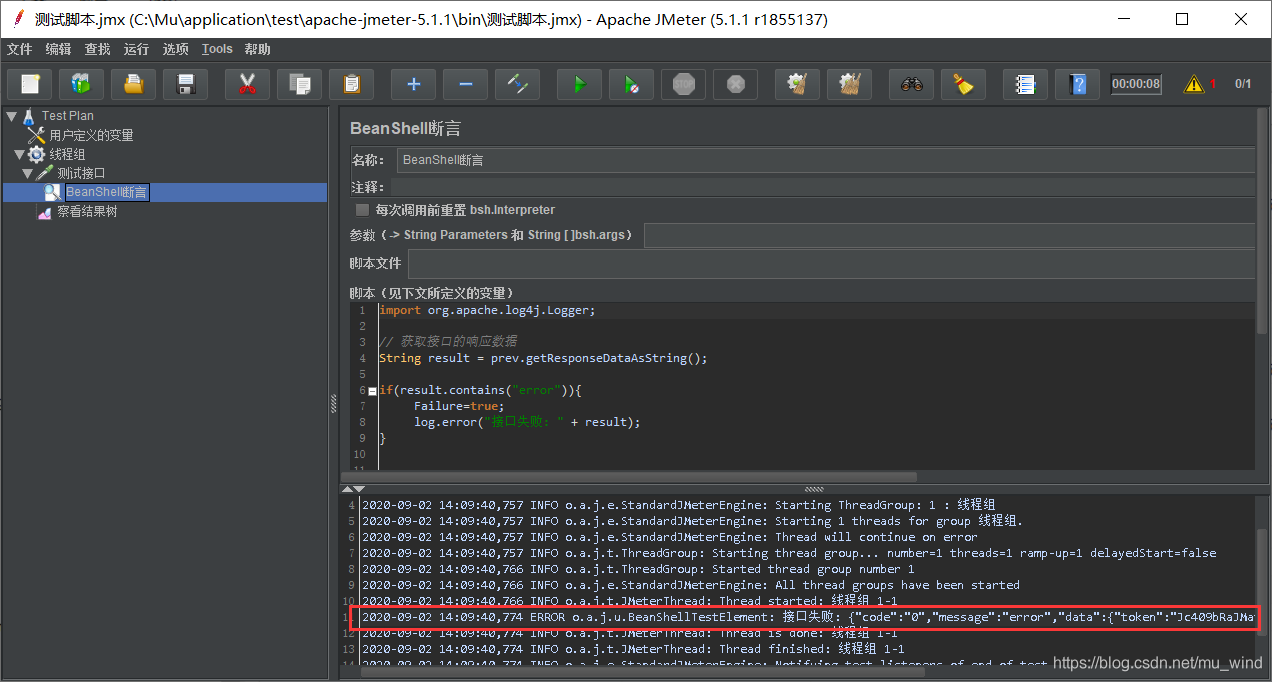Select 察看结果树 in the tree
This screenshot has height=682, width=1272.
tap(86, 212)
